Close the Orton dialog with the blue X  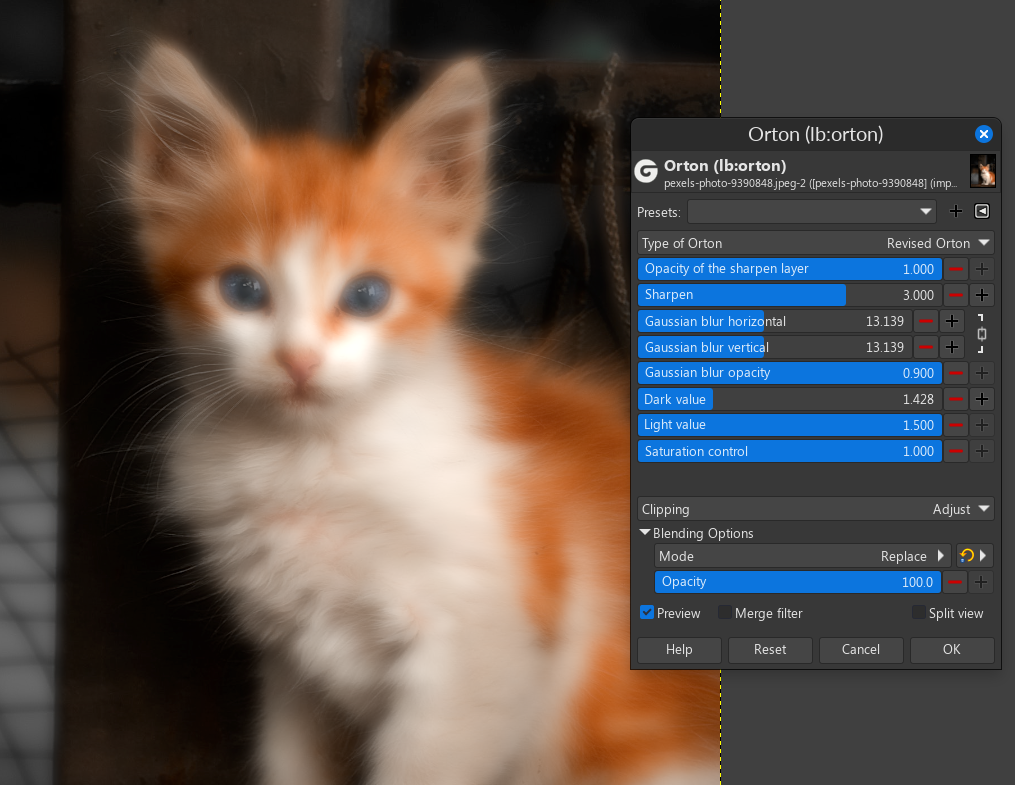[x=983, y=134]
